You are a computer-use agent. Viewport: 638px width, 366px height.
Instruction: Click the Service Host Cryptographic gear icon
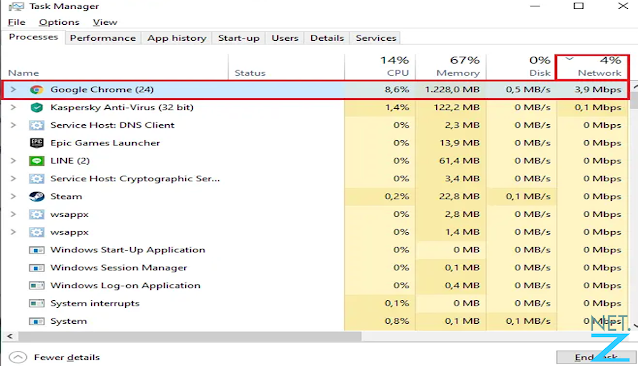[x=37, y=179]
